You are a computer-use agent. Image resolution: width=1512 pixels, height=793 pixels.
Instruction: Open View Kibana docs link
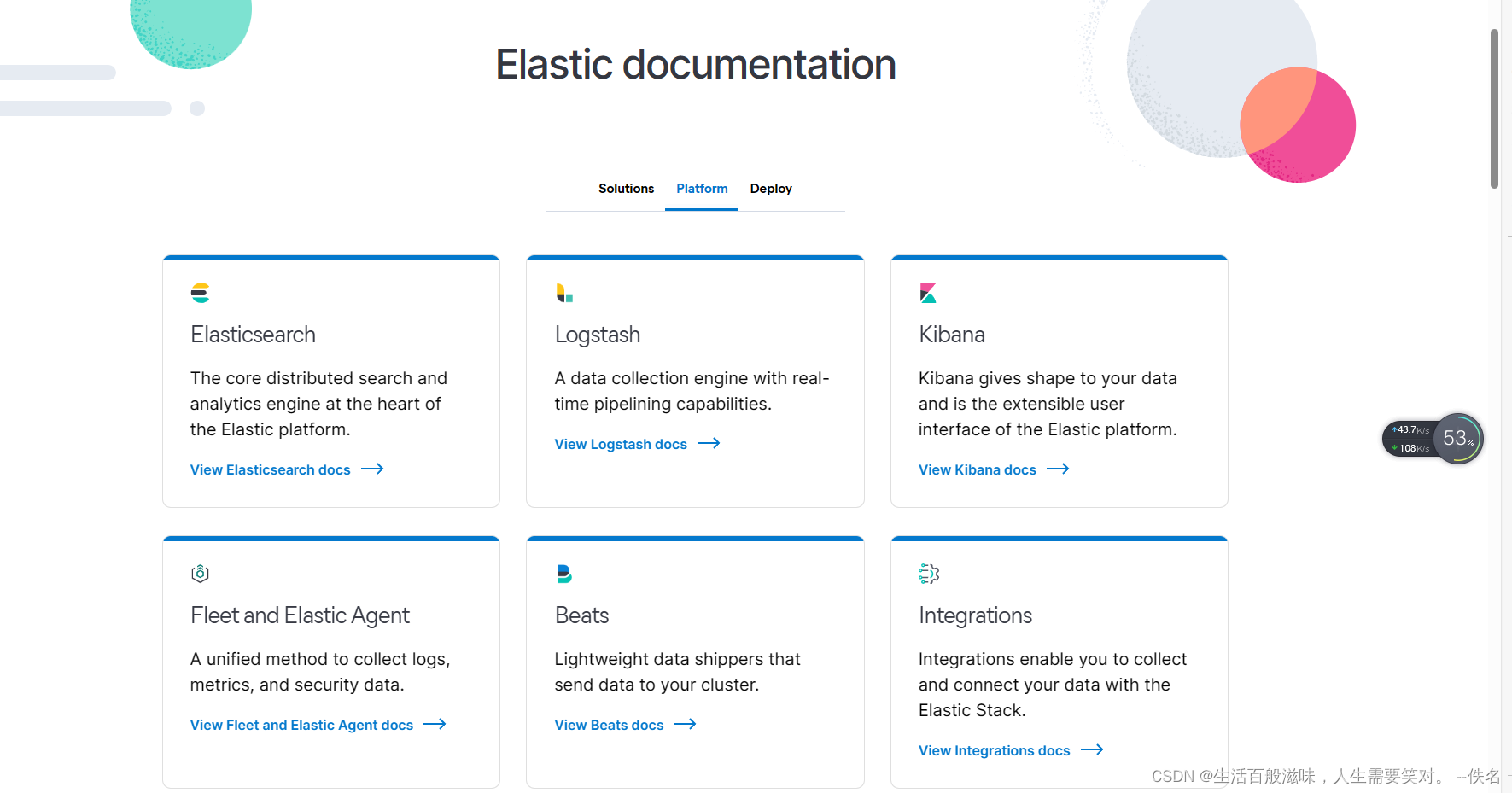coord(978,469)
